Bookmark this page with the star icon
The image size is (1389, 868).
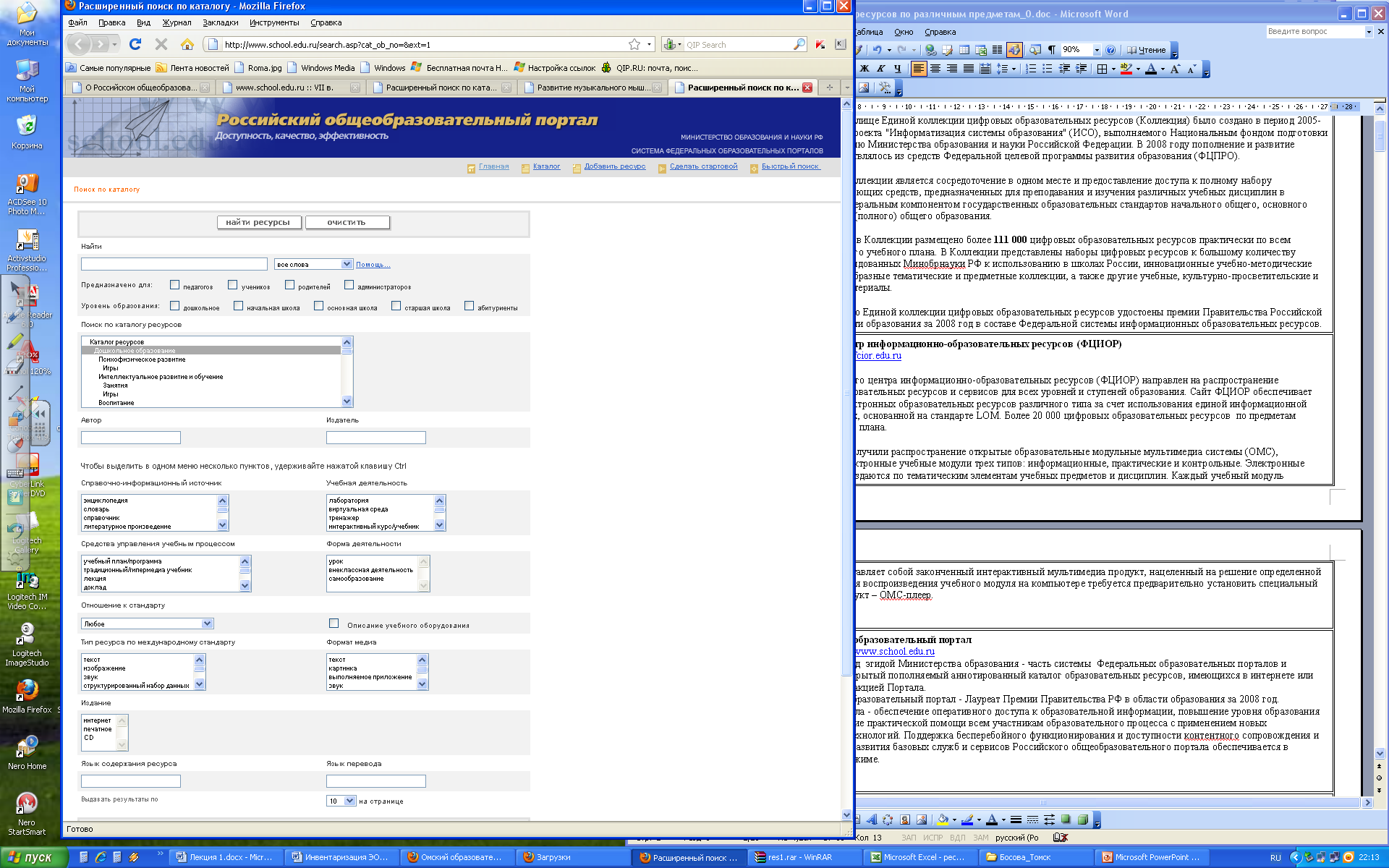pos(634,44)
